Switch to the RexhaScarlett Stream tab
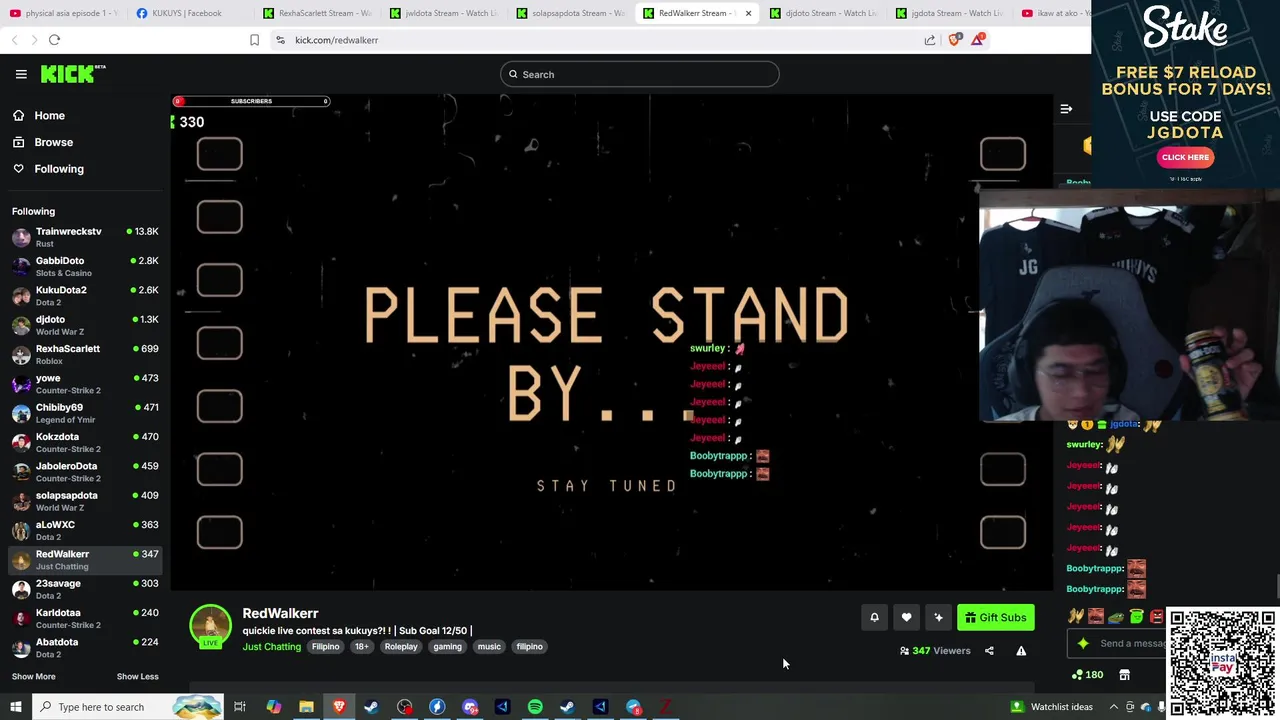Screen dimensions: 1280x720 tap(317, 13)
